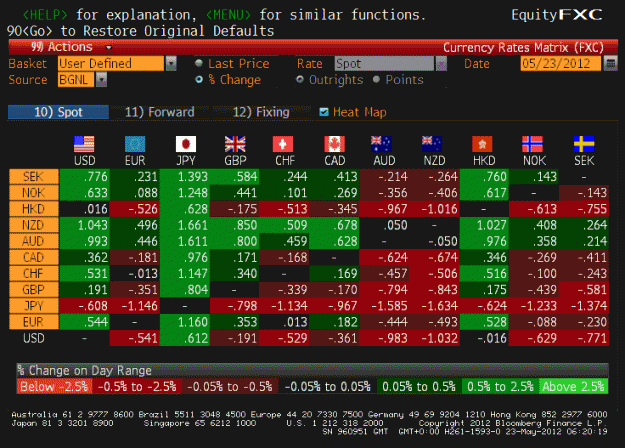Click the -1.016 cell in HKD row

point(434,209)
